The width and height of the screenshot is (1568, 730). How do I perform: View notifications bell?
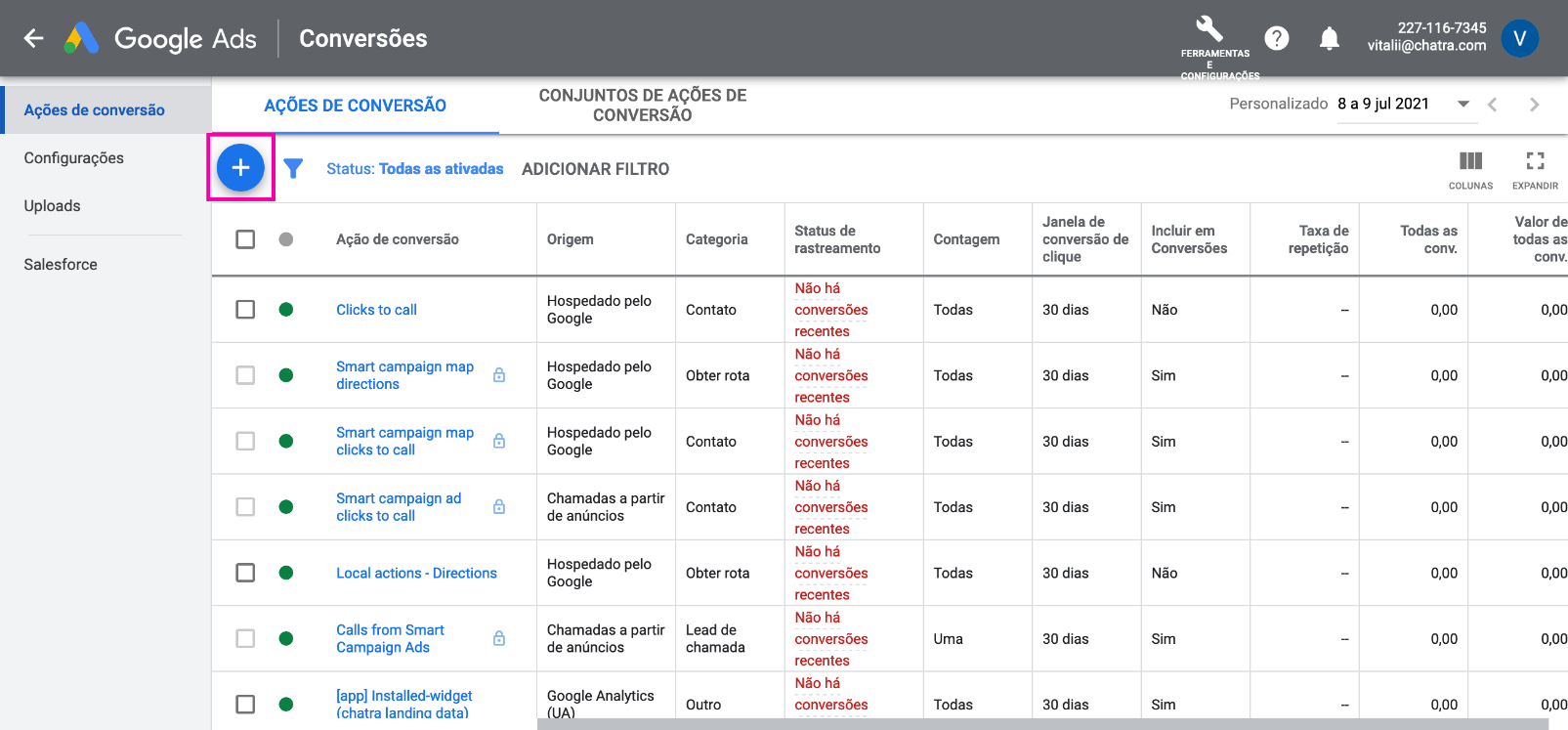tap(1330, 38)
